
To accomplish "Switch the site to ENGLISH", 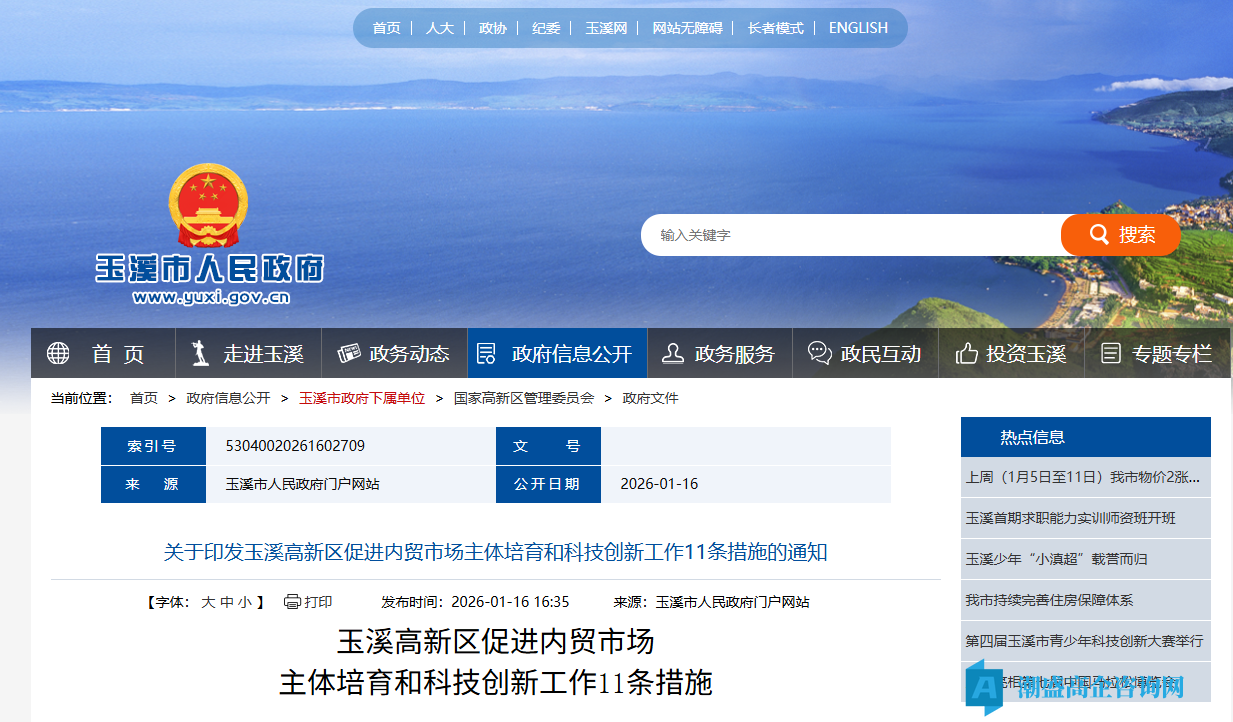I will 858,27.
